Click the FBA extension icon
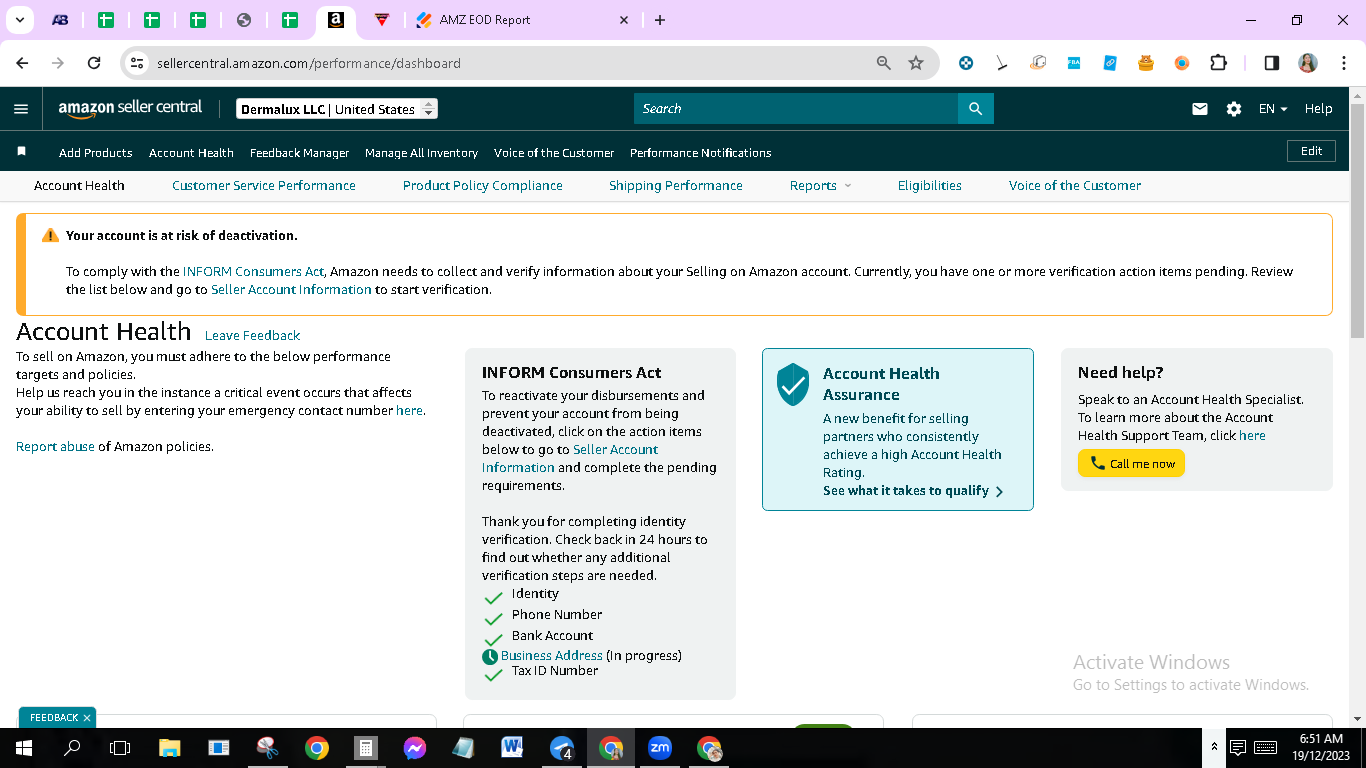 tap(1074, 63)
